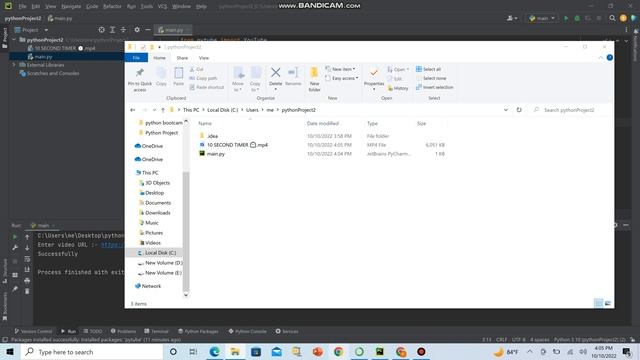640x360 pixels.
Task: Click pin tab icon in Run panel
Action: (x=15, y=289)
